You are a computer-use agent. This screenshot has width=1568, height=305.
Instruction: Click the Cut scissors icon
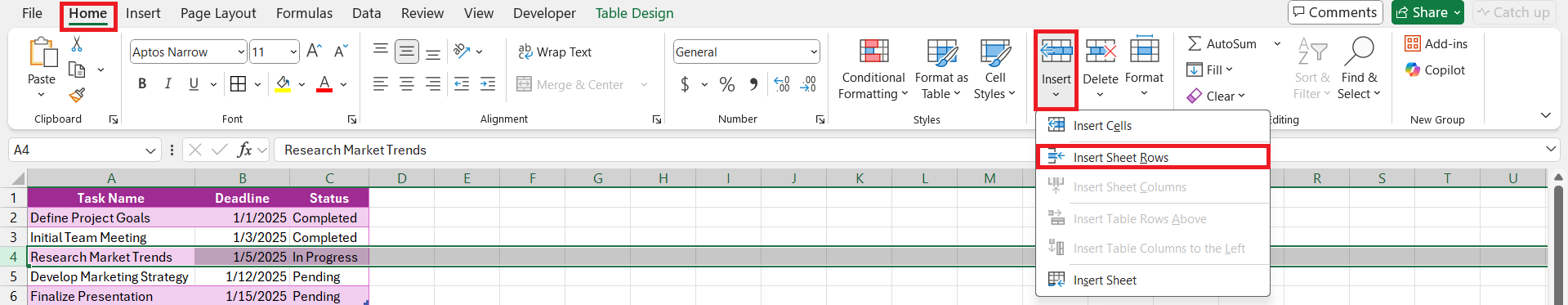click(77, 43)
